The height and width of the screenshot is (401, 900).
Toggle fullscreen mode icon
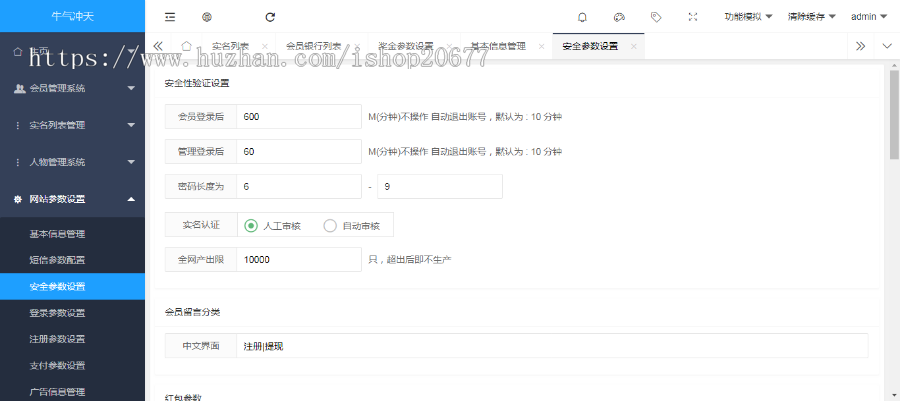[x=693, y=17]
